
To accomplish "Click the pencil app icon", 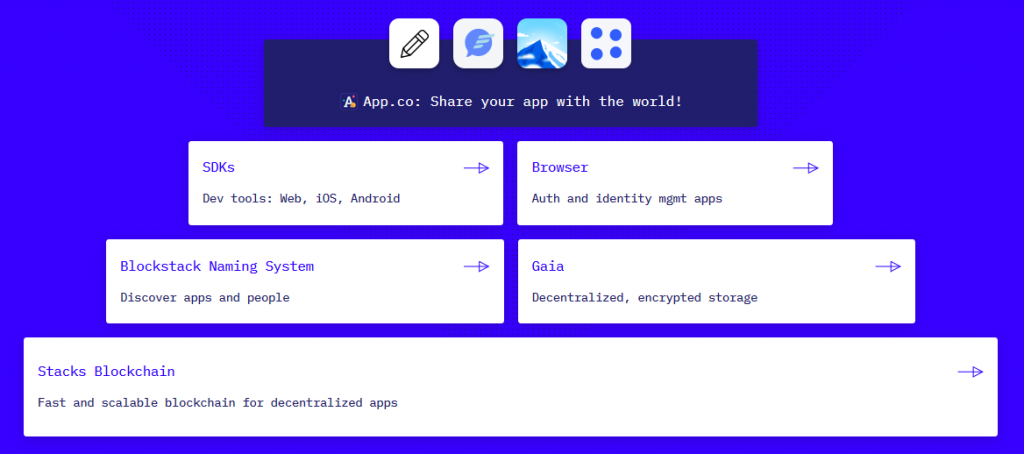I will click(x=414, y=44).
